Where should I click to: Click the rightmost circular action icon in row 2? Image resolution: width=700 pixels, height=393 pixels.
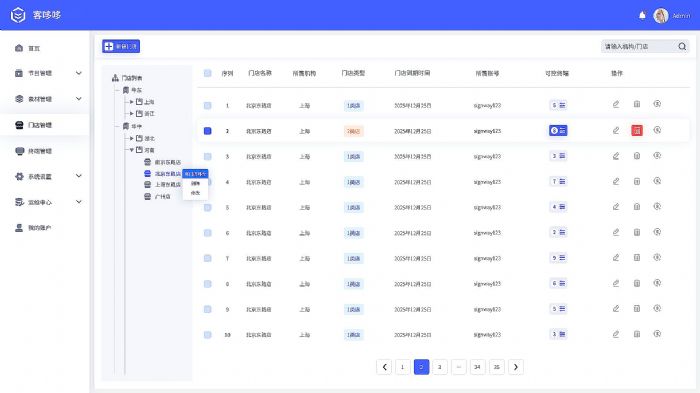tap(657, 130)
